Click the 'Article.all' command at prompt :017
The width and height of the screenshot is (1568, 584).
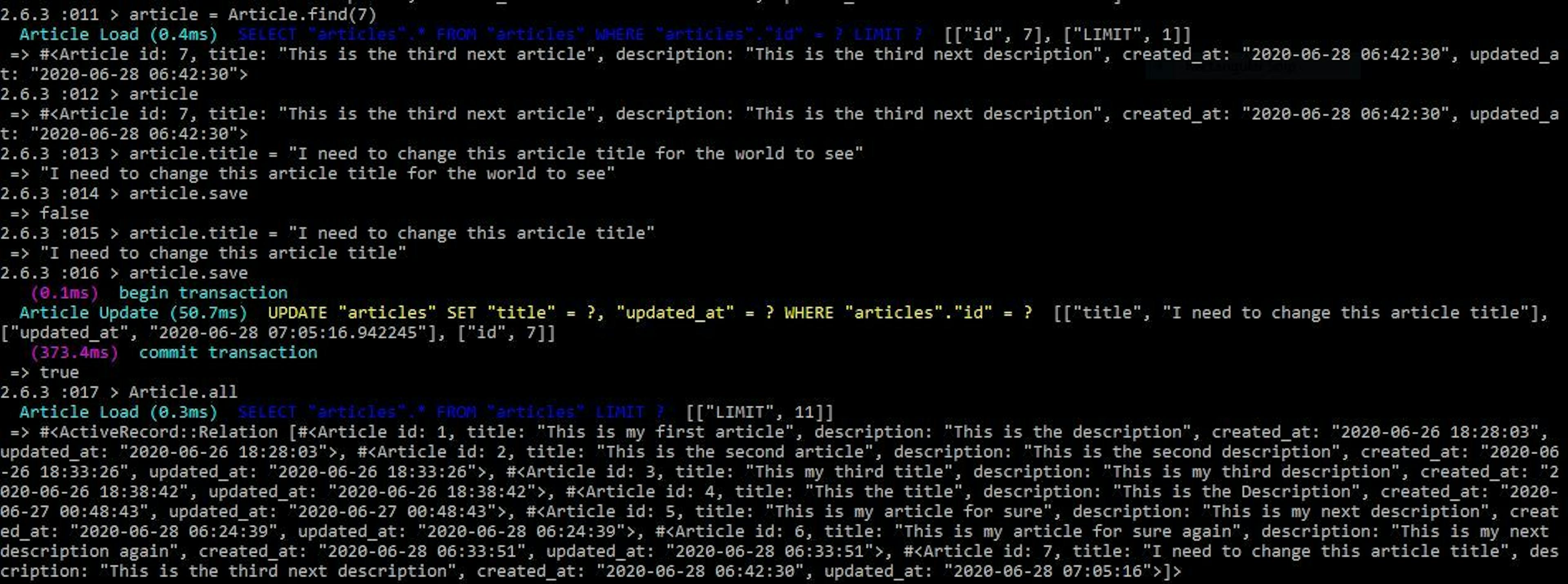click(x=183, y=392)
